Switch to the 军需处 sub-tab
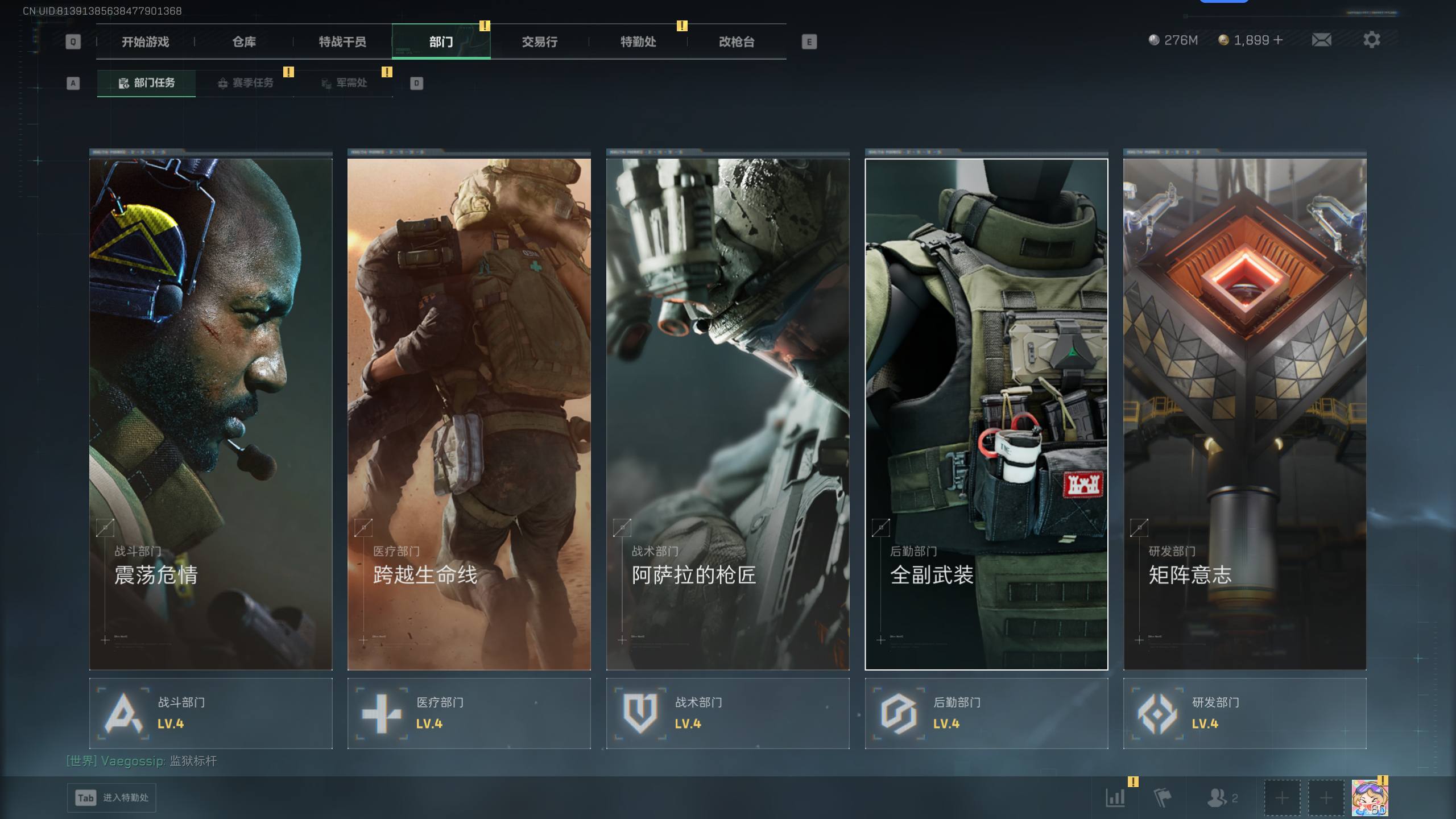The height and width of the screenshot is (819, 1456). point(344,83)
